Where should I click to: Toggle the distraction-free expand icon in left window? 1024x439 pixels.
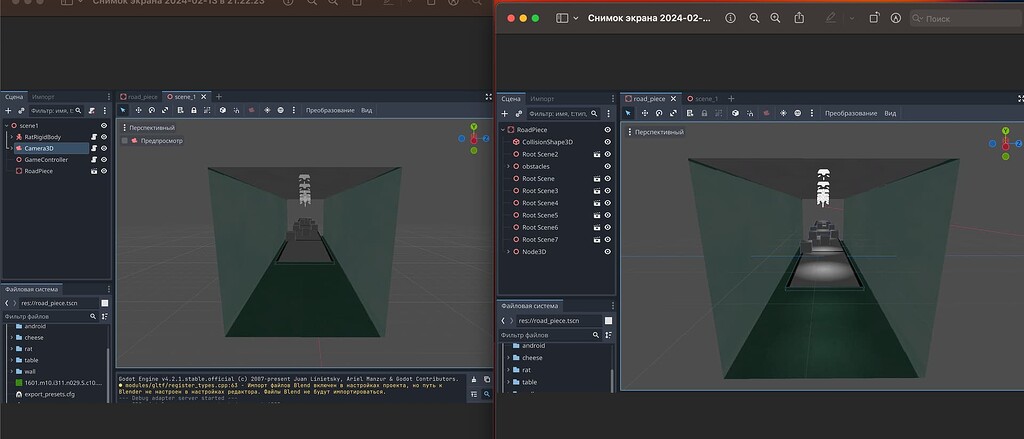coord(488,97)
